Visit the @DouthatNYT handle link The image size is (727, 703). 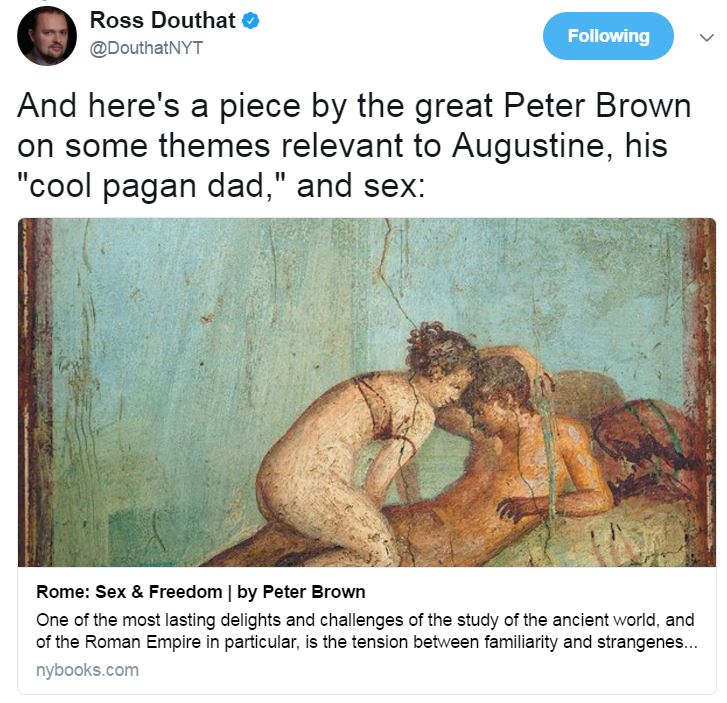(146, 48)
